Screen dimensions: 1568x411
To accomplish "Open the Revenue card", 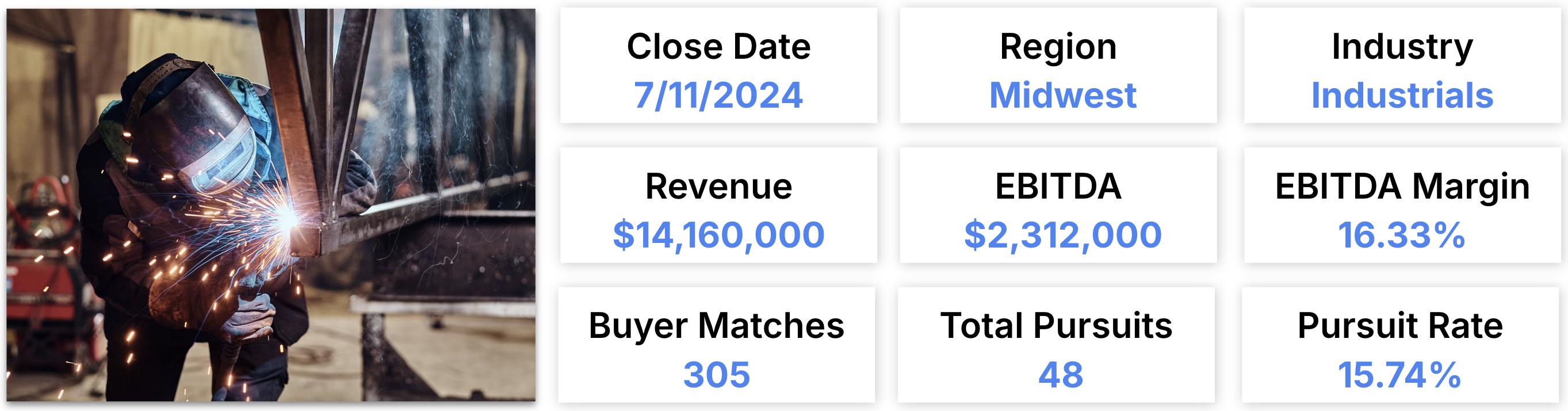I will (x=718, y=205).
